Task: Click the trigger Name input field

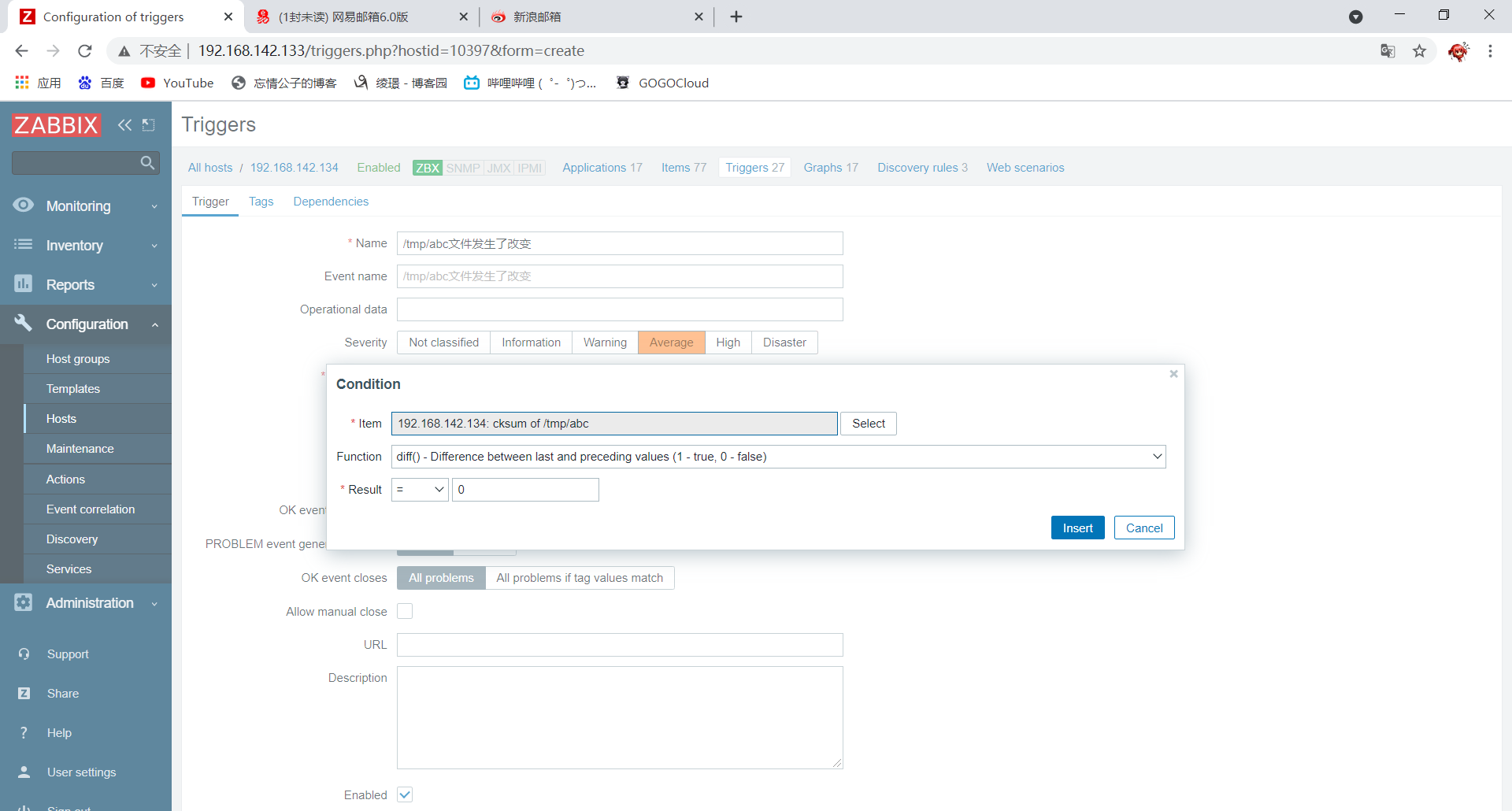Action: pos(620,243)
